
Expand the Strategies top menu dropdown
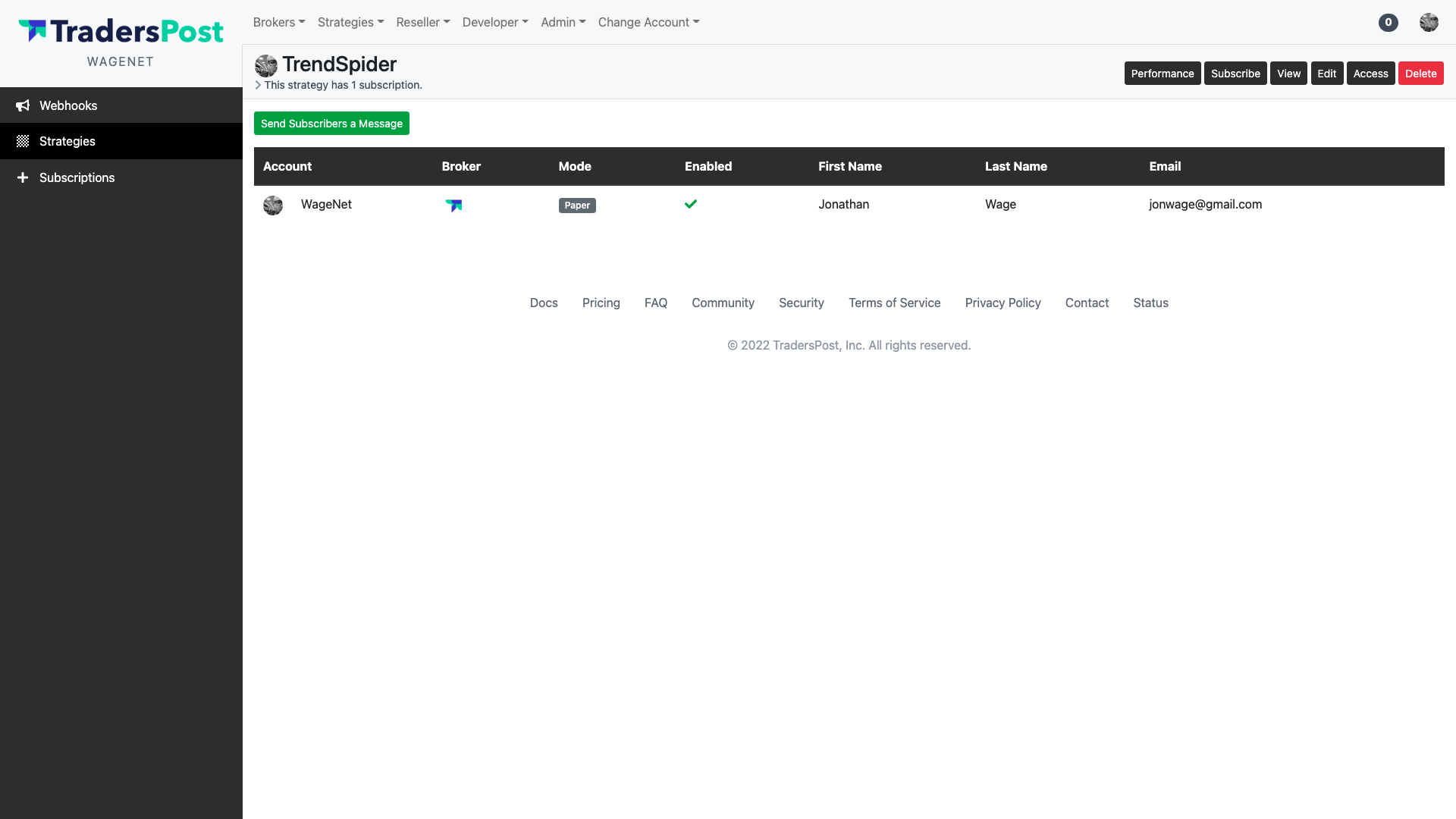click(x=350, y=22)
